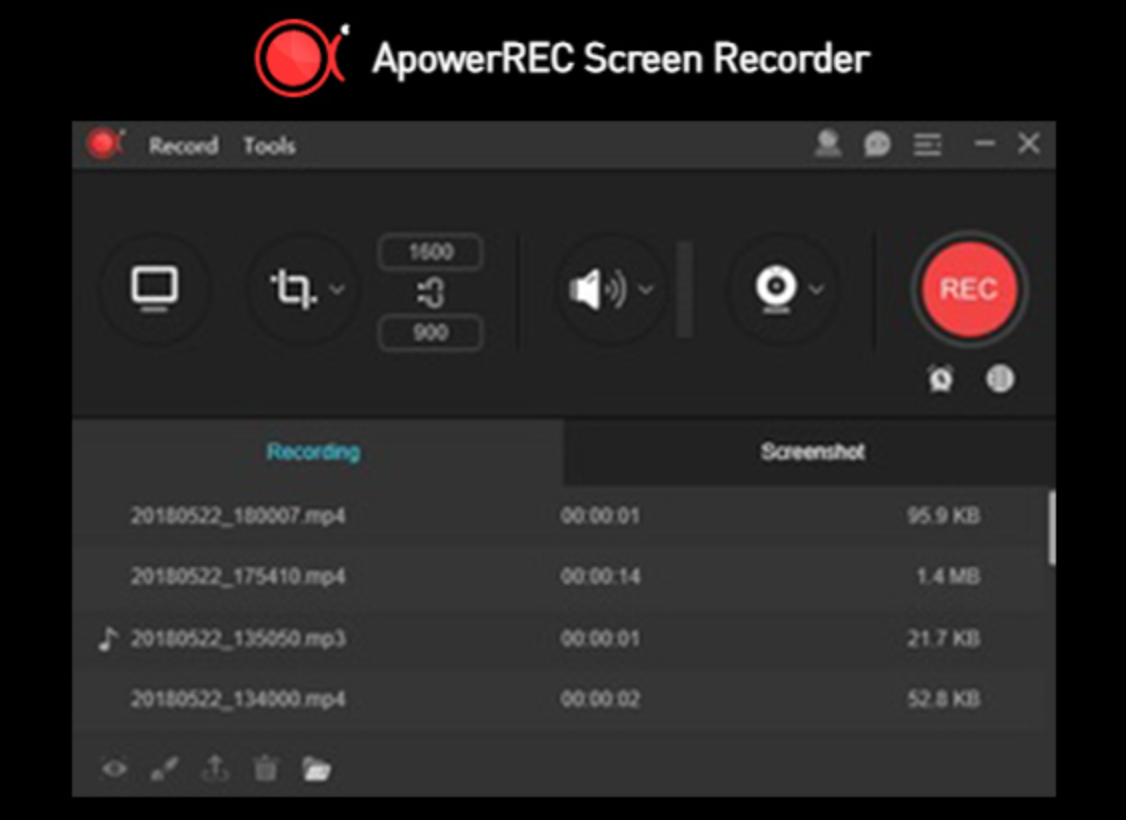Select file 20180522_135050.mp3

(x=559, y=638)
